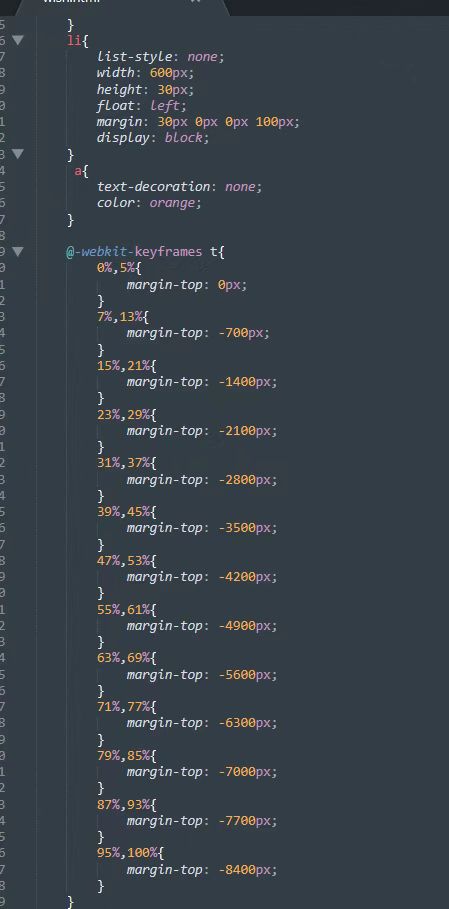Collapse the li rule fold arrow

pos(18,40)
